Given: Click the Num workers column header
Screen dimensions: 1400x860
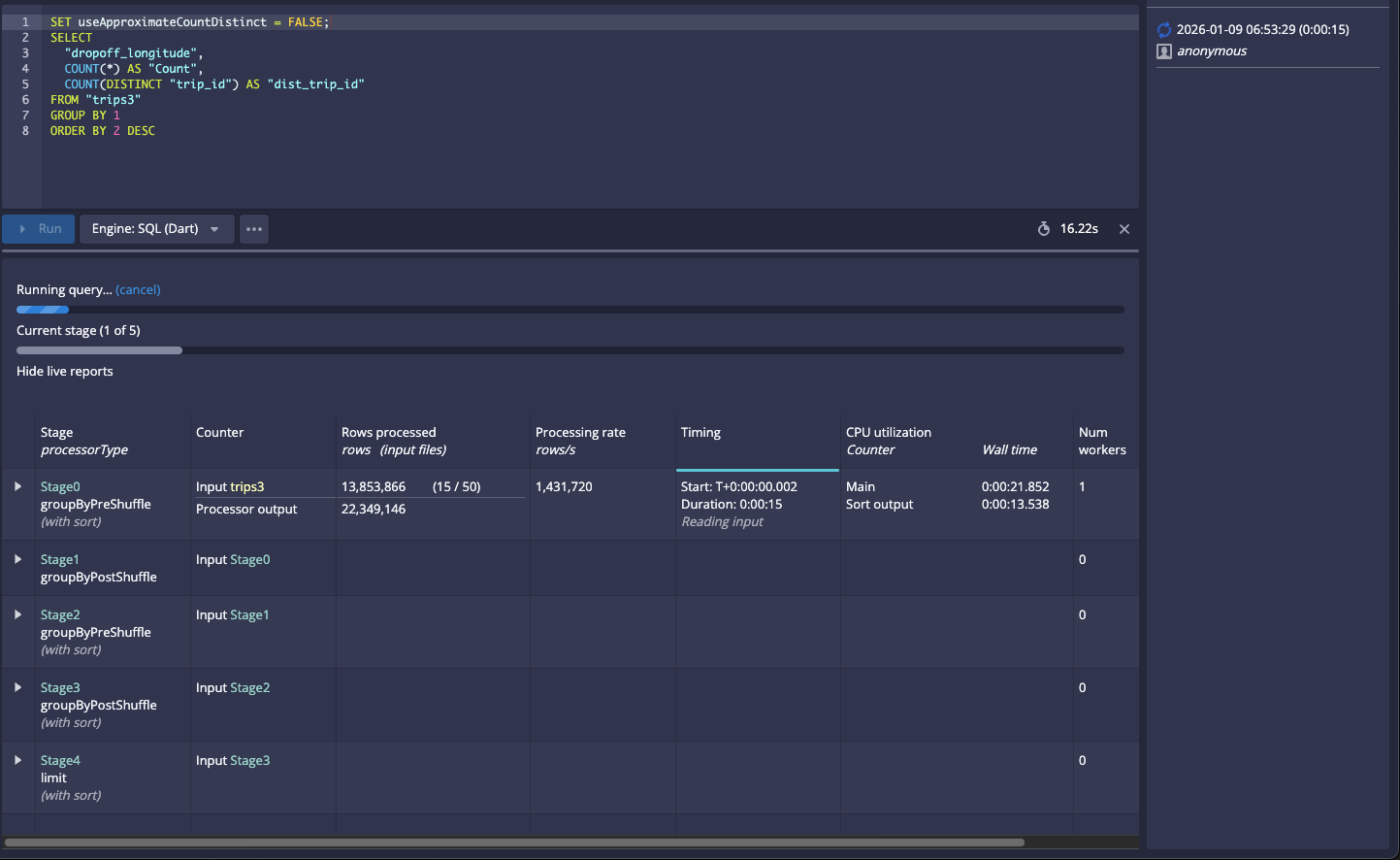Looking at the screenshot, I should tap(1102, 441).
